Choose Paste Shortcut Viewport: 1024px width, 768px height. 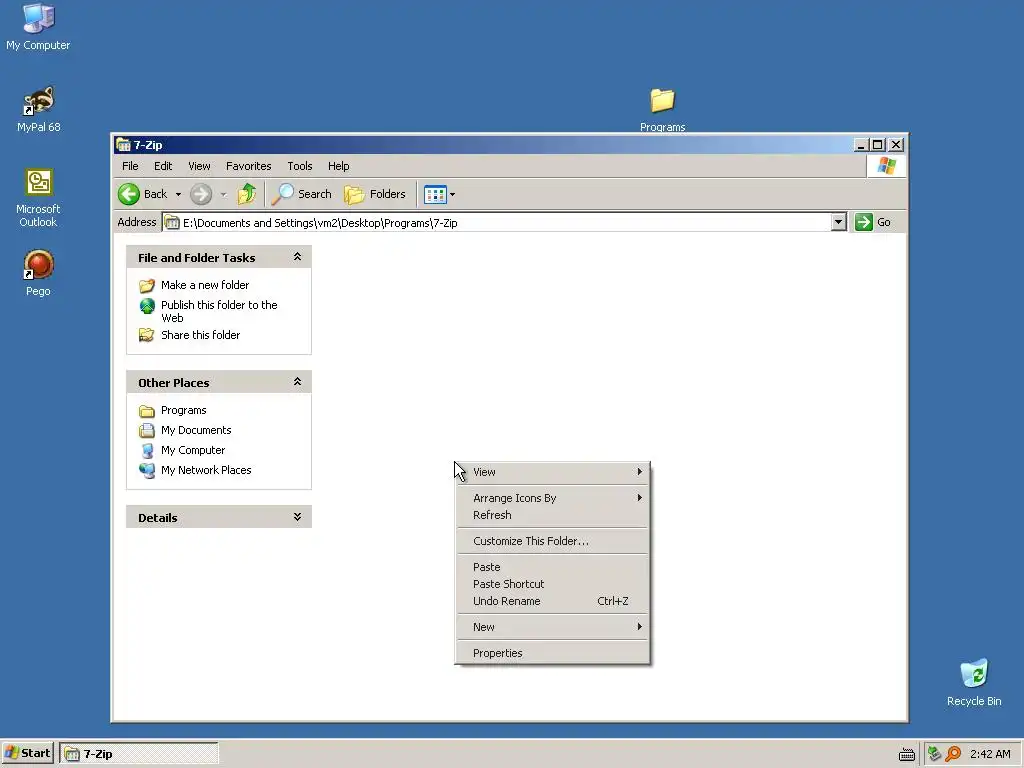pyautogui.click(x=552, y=584)
